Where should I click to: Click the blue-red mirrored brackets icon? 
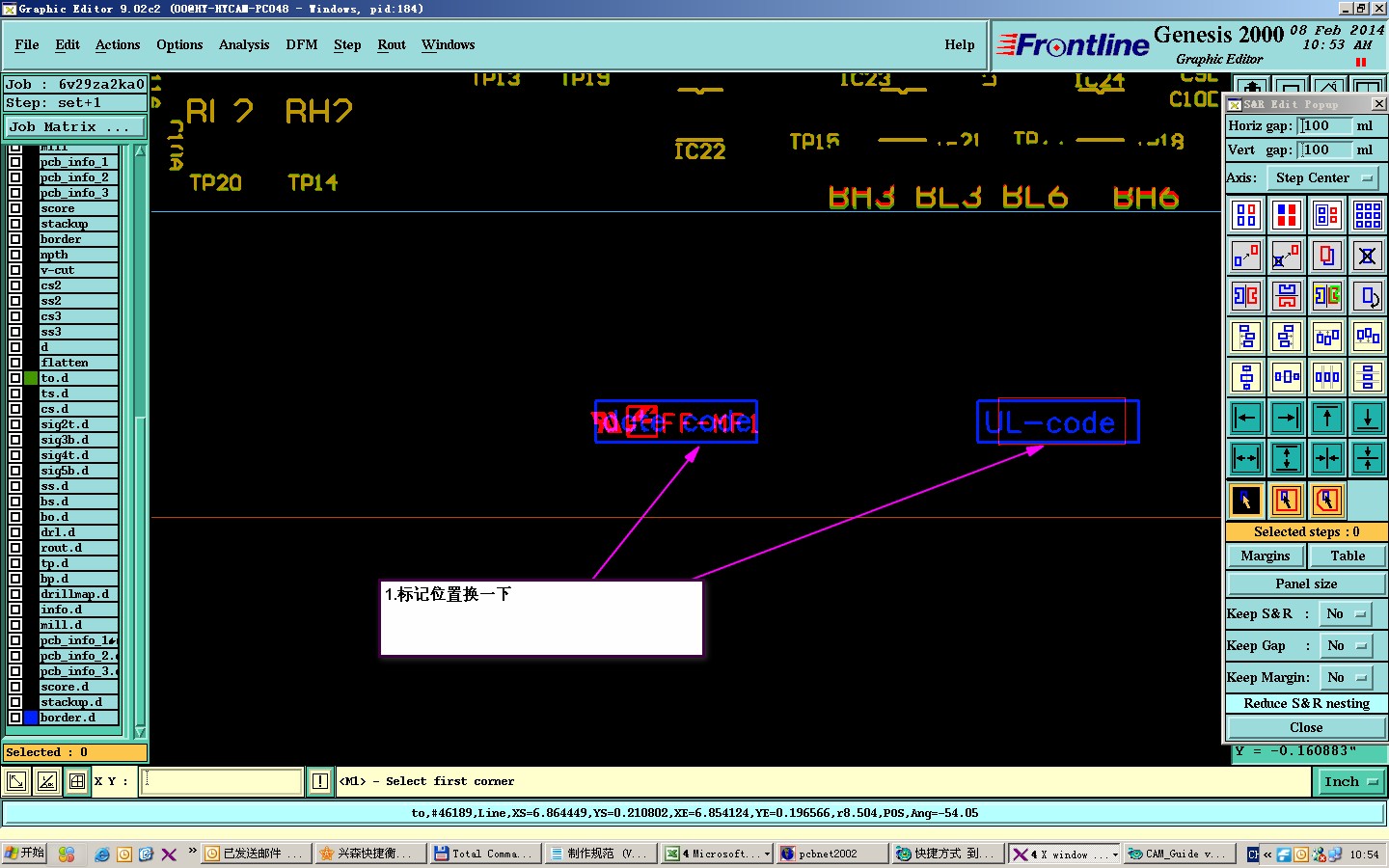[1246, 296]
